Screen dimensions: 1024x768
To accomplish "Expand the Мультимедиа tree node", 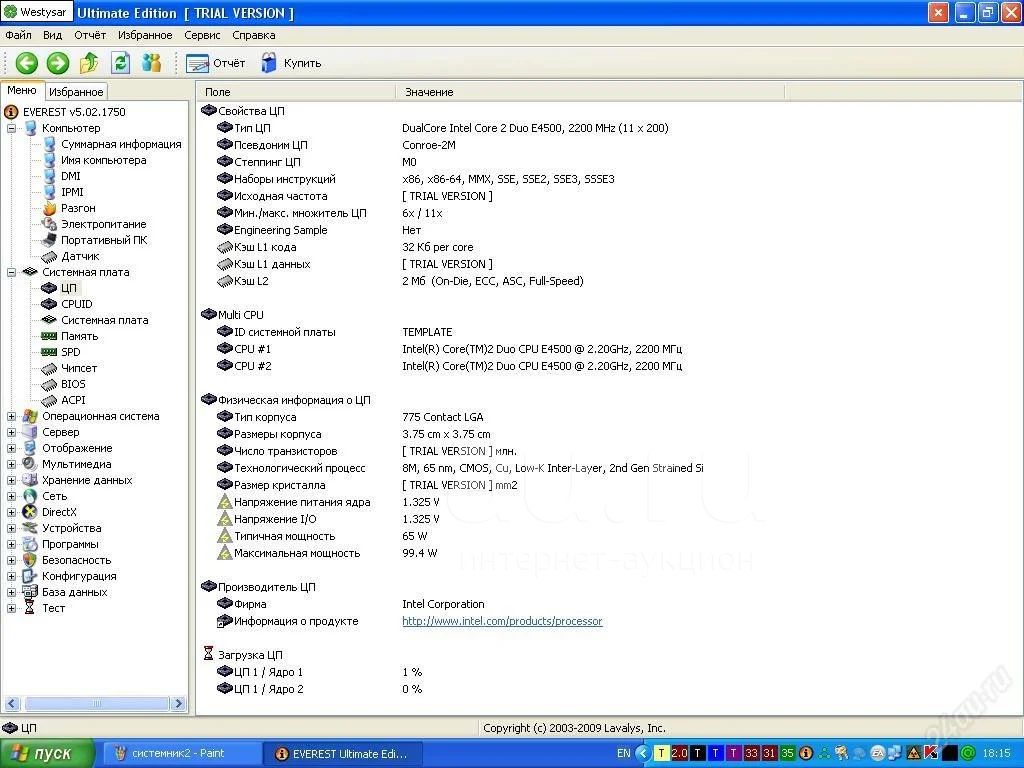I will point(11,464).
